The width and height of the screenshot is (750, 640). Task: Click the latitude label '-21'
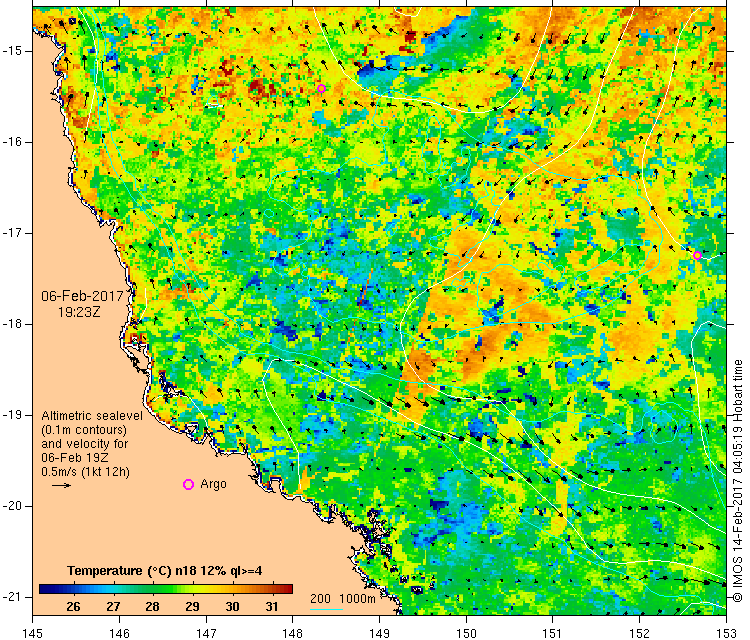(x=11, y=597)
